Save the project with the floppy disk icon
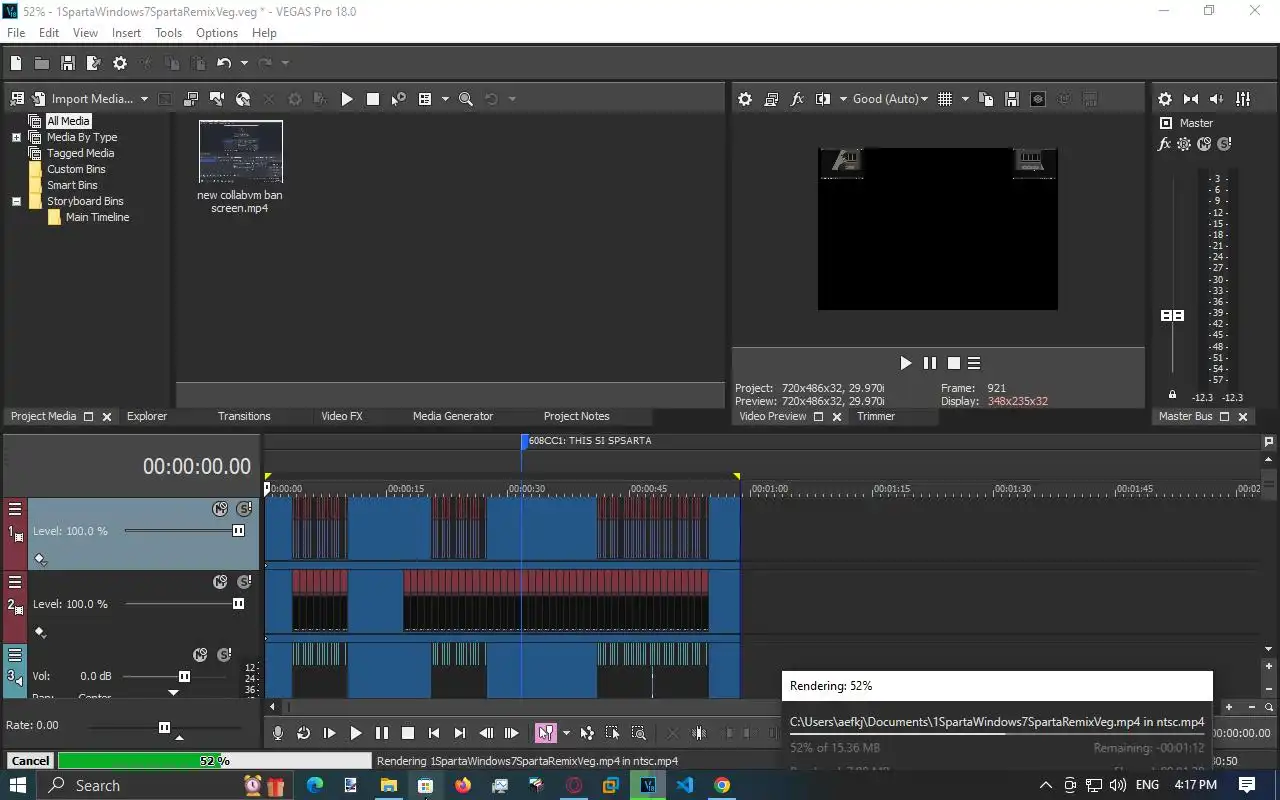This screenshot has height=800, width=1280. coord(68,63)
